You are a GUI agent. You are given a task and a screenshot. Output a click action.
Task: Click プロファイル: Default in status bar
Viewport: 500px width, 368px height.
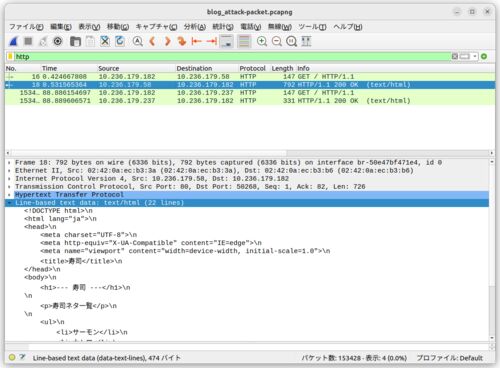tap(450, 358)
